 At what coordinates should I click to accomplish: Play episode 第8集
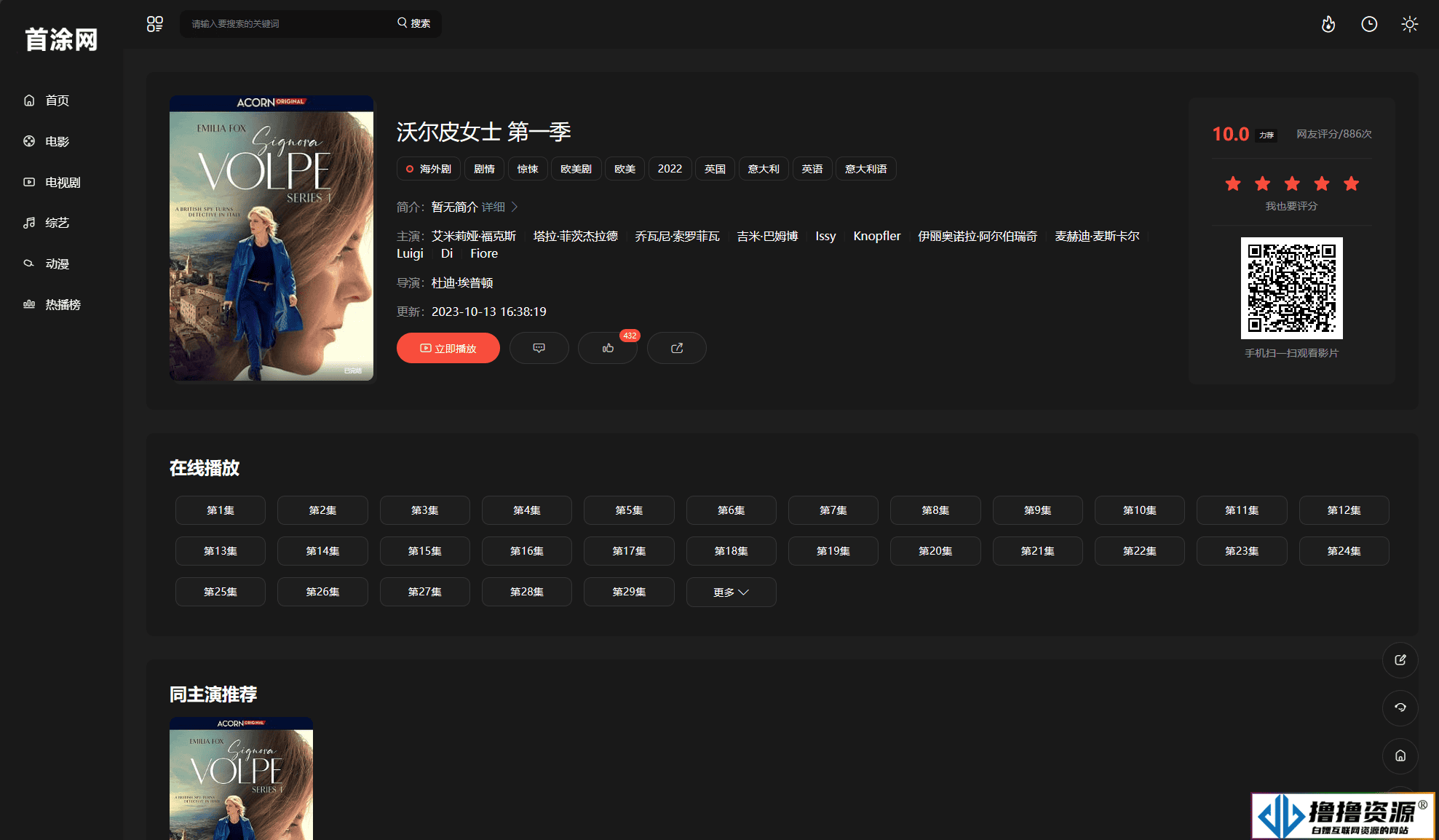coord(935,510)
